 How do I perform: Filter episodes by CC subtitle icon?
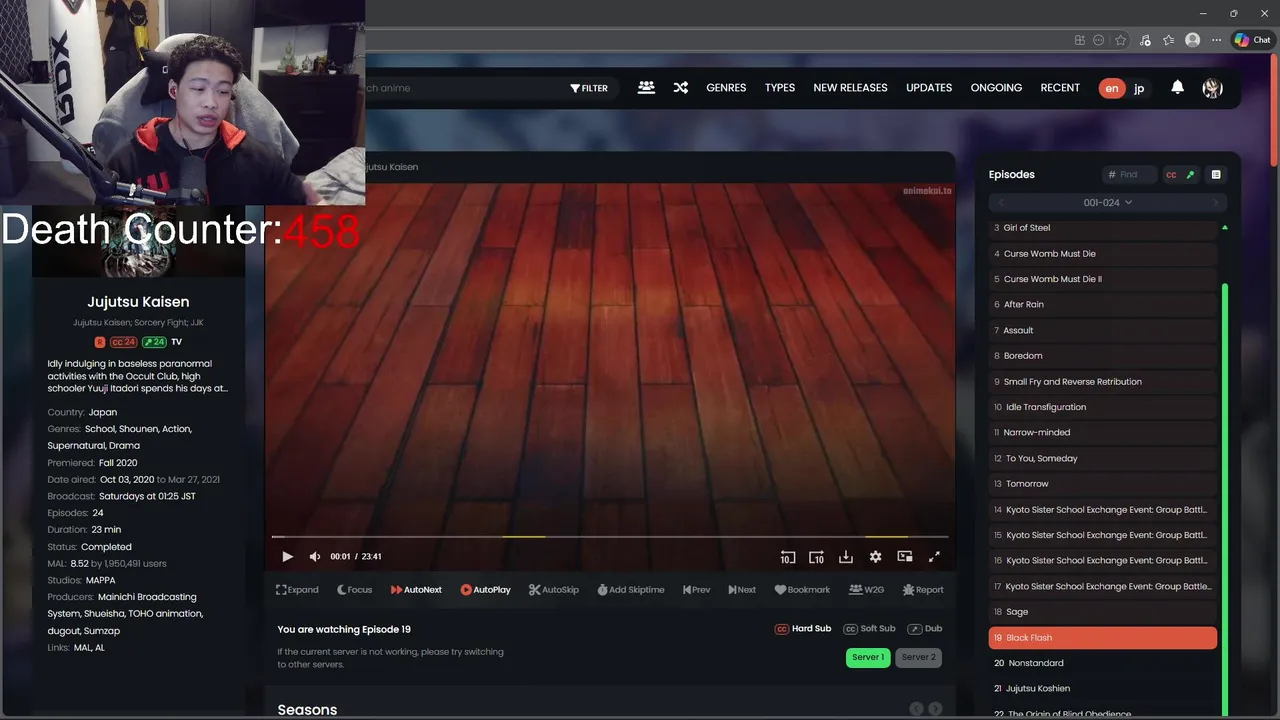point(1171,175)
